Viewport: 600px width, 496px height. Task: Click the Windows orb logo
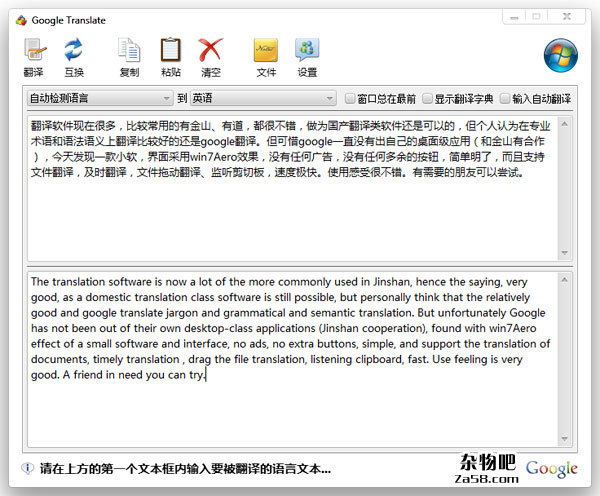tap(561, 55)
